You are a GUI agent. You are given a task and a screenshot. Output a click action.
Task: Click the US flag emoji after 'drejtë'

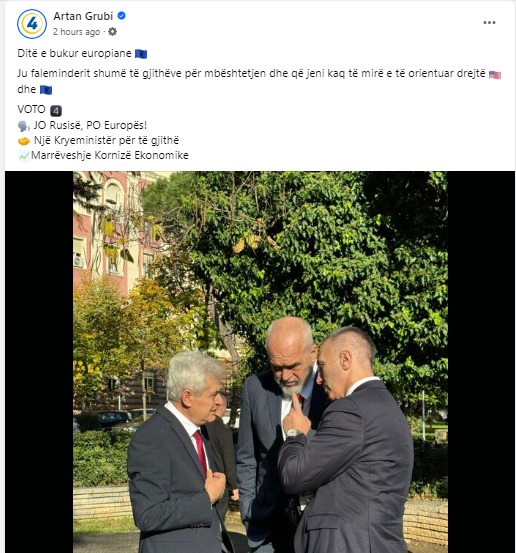(x=495, y=75)
